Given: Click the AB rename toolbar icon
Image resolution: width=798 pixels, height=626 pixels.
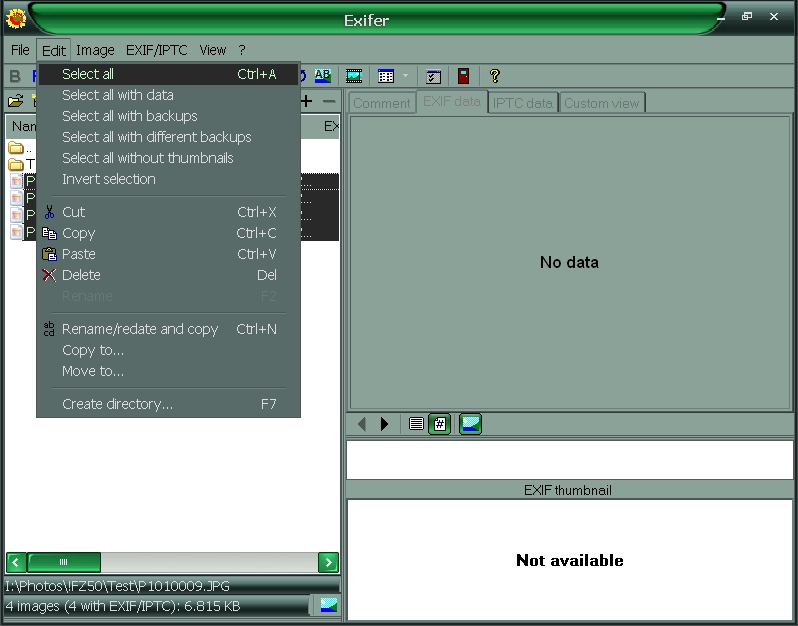Looking at the screenshot, I should [x=322, y=76].
